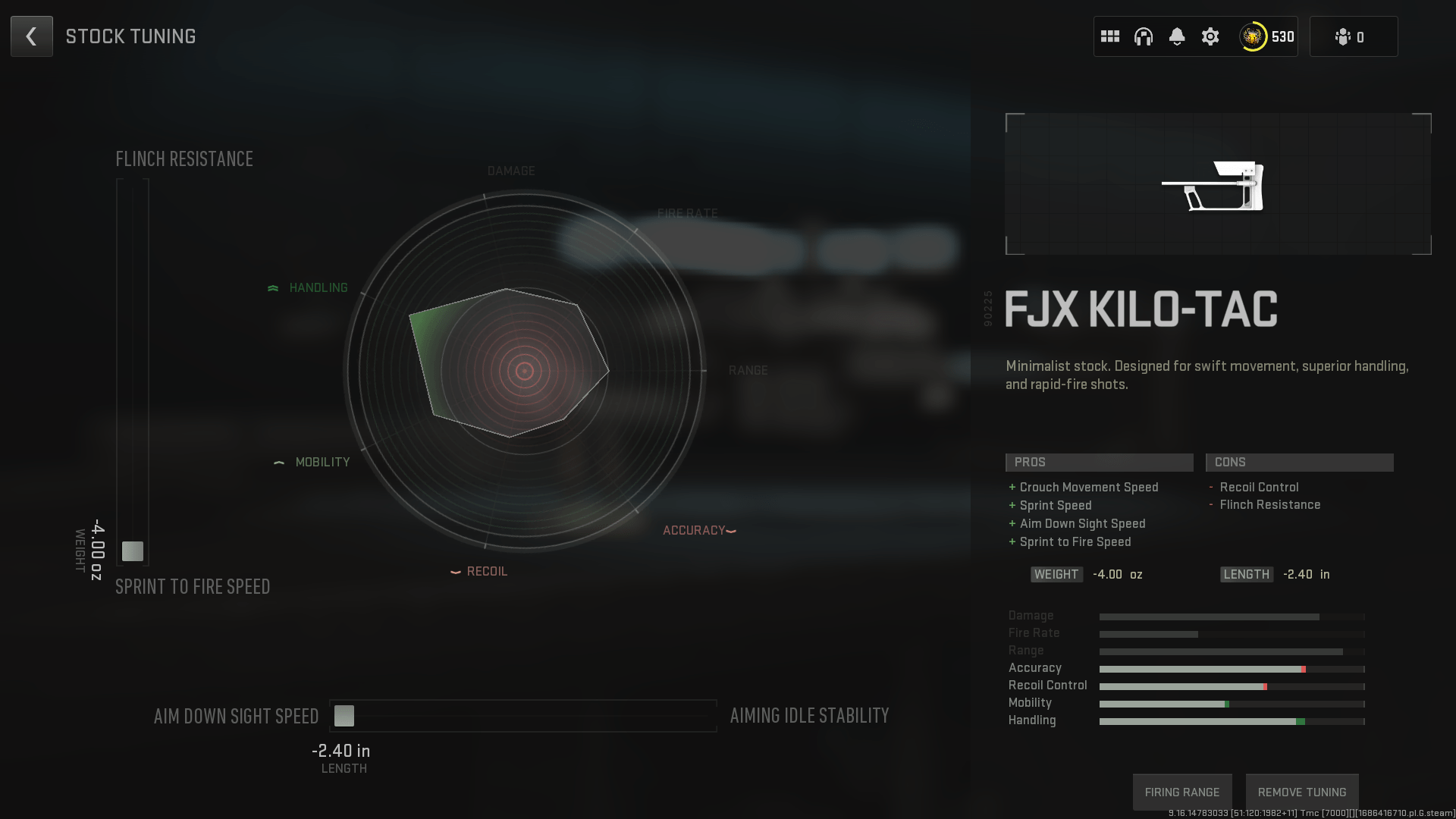1456x819 pixels.
Task: Open the settings gear icon
Action: pyautogui.click(x=1210, y=36)
